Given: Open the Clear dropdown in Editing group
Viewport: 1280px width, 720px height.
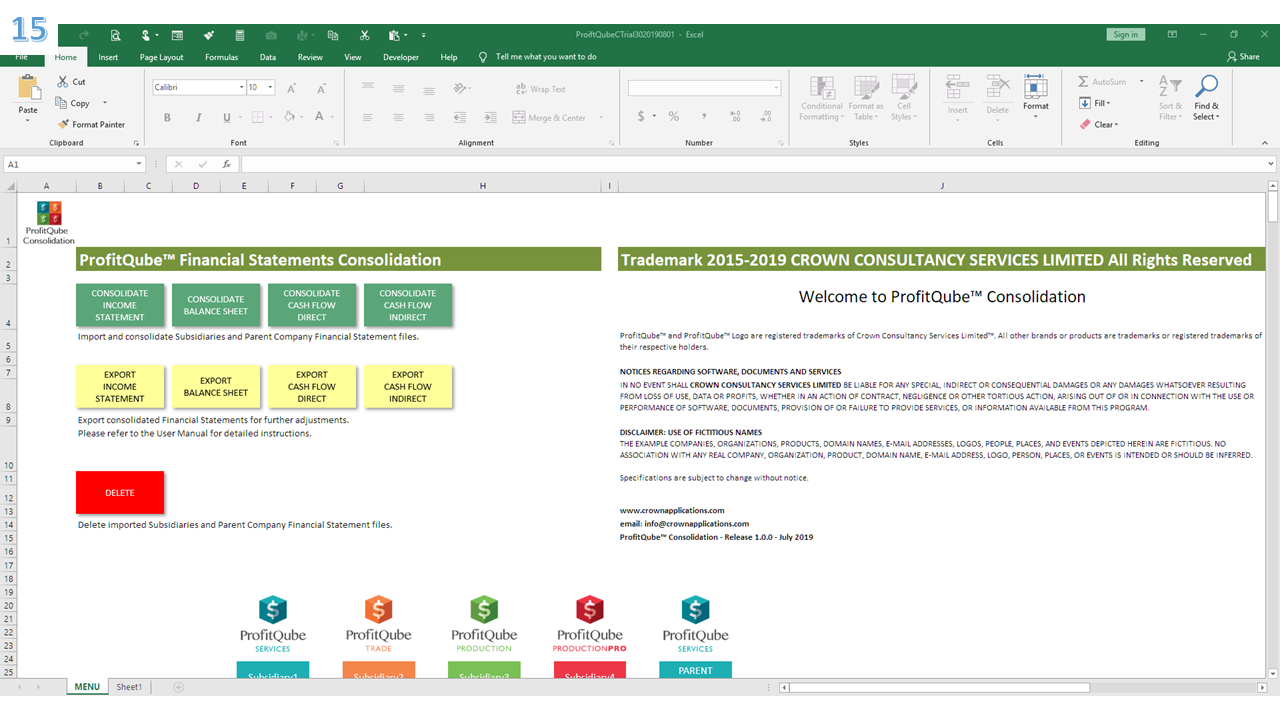Looking at the screenshot, I should [x=1099, y=124].
